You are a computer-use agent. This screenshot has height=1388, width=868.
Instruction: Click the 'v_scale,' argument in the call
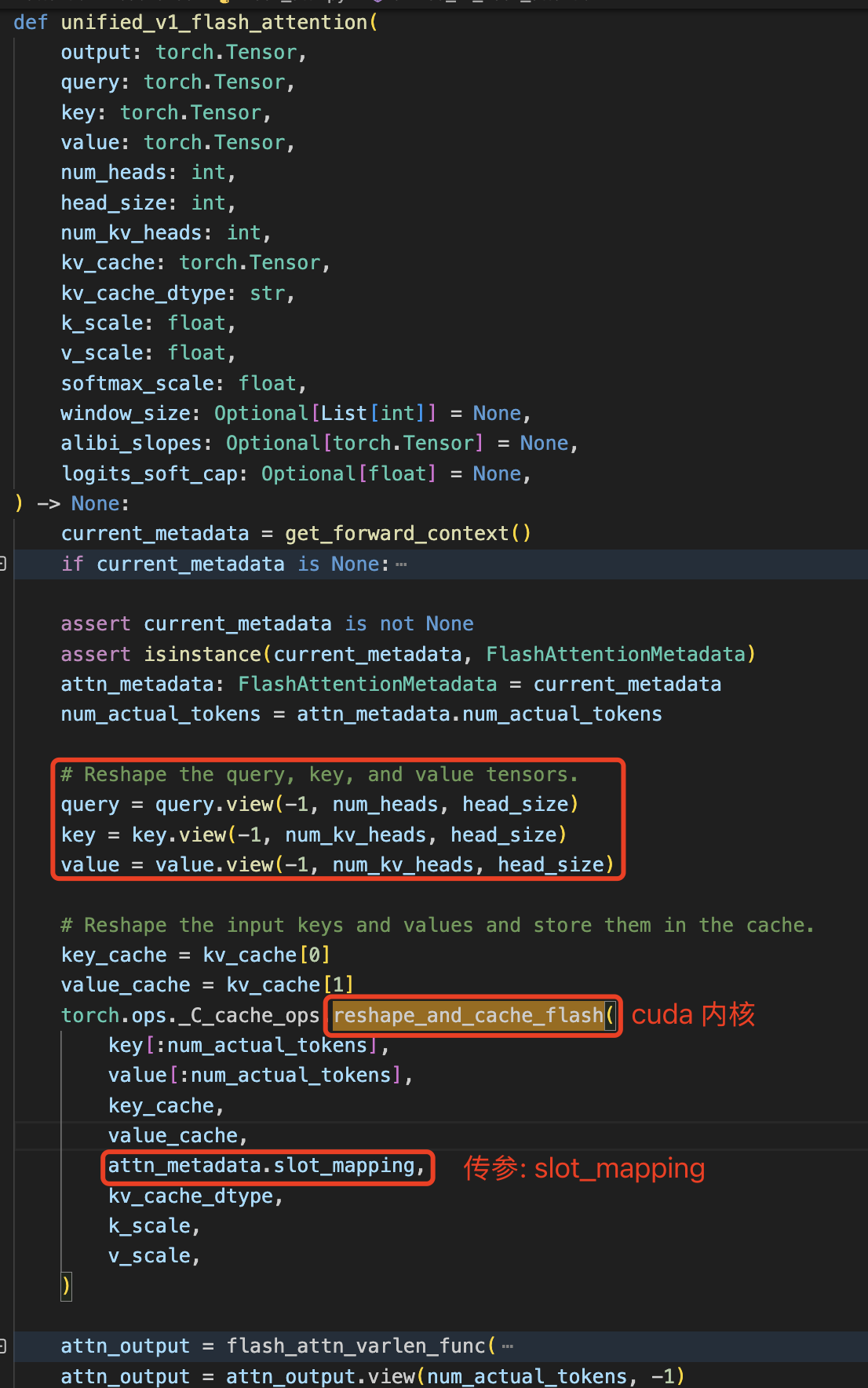coord(155,1256)
